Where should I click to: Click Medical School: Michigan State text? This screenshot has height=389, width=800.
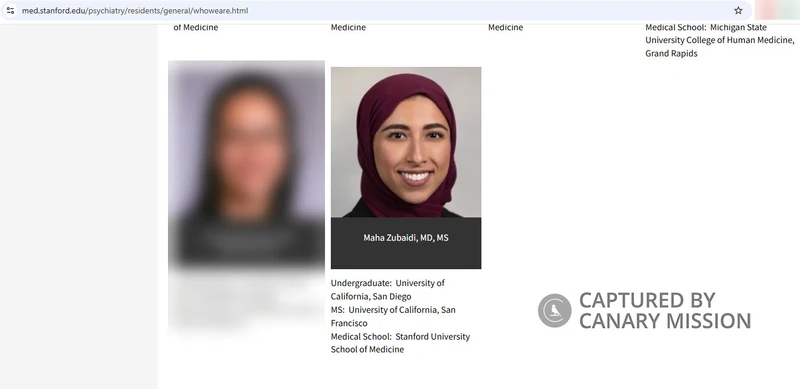(706, 28)
